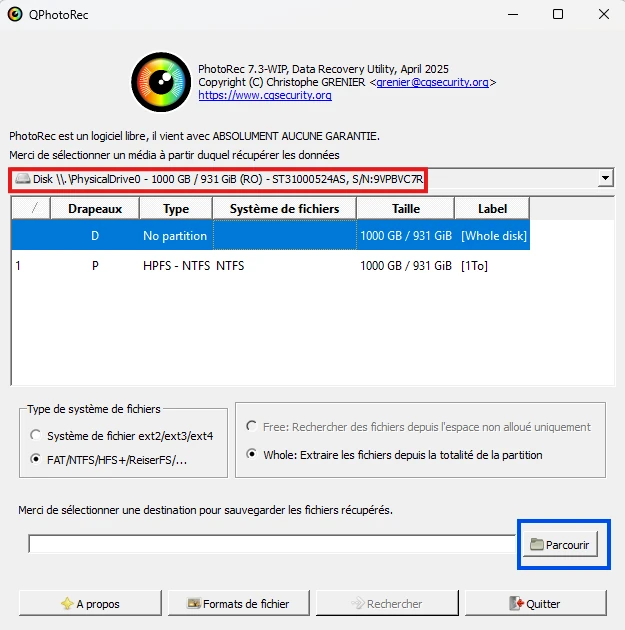Open the grenier@cgsecurity.org email link
625x630 pixels.
coord(433,82)
